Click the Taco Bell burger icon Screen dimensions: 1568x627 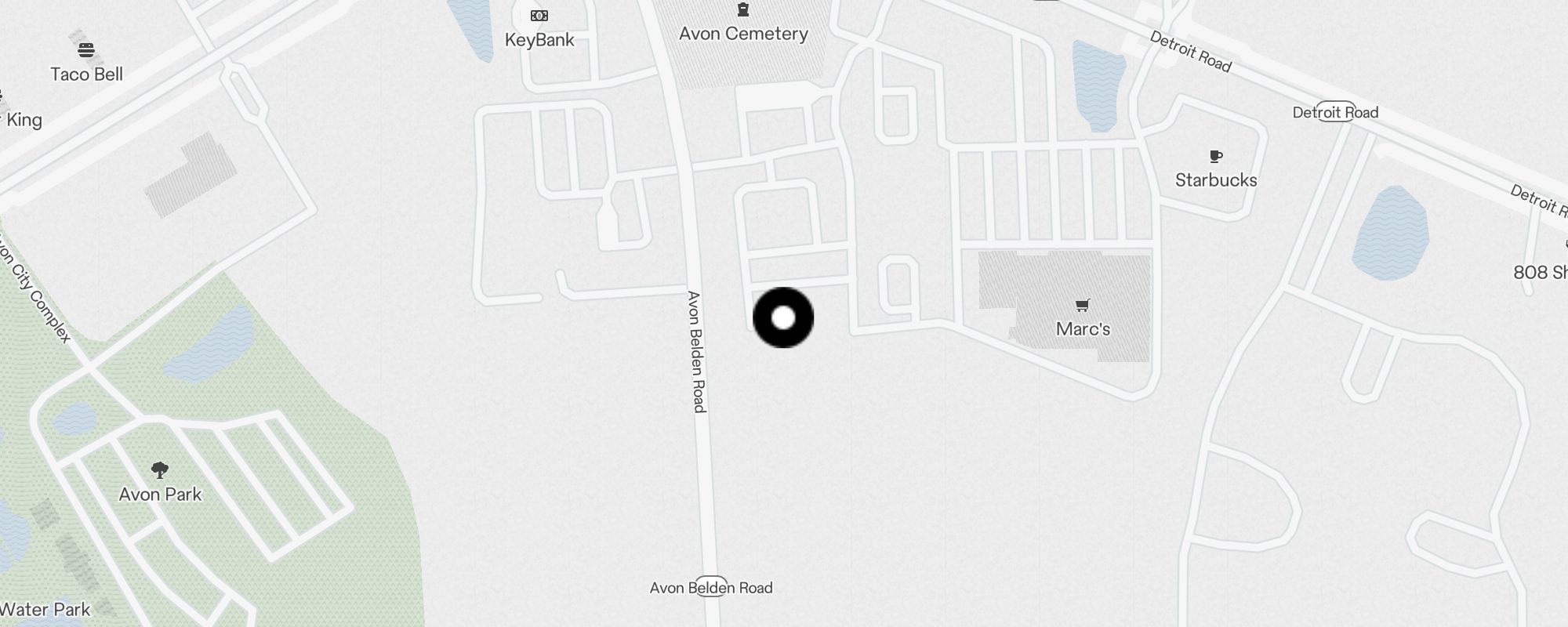(x=86, y=50)
